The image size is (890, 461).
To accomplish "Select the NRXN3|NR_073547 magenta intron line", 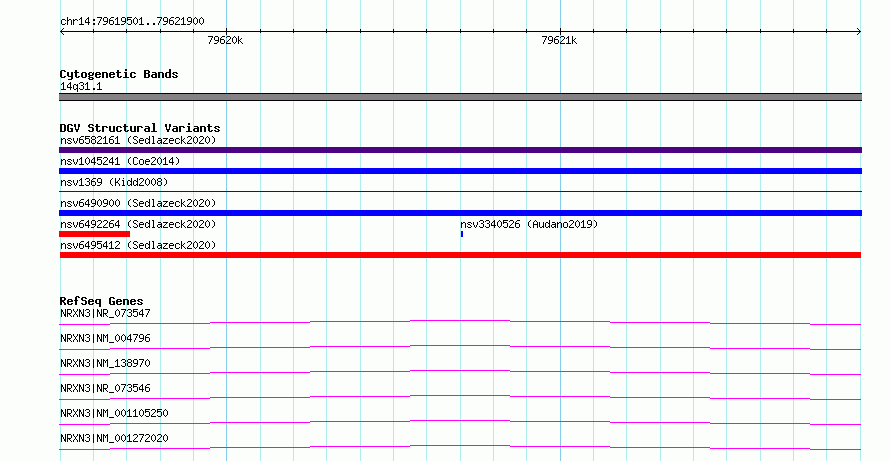I will click(460, 322).
